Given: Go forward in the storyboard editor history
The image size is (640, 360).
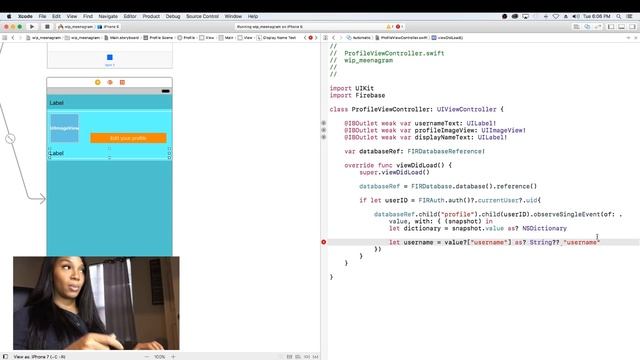Looking at the screenshot, I should (20, 38).
